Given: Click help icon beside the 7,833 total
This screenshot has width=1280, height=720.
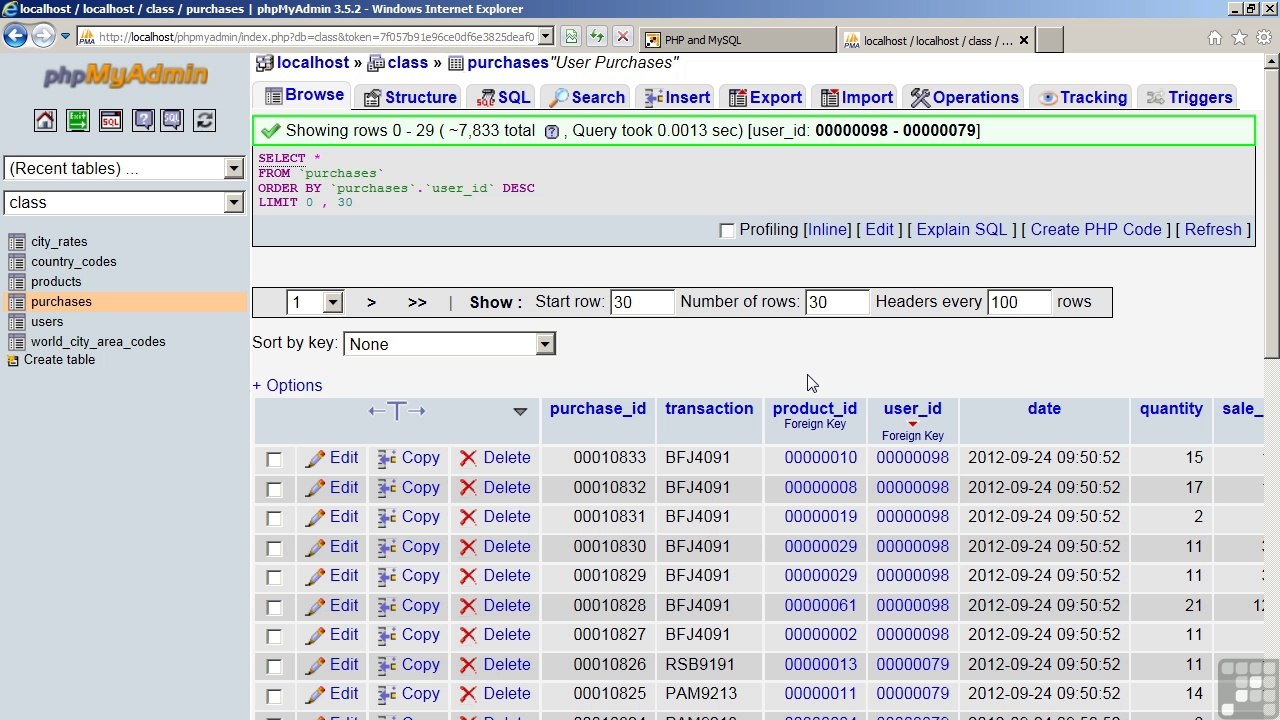Looking at the screenshot, I should pyautogui.click(x=551, y=132).
